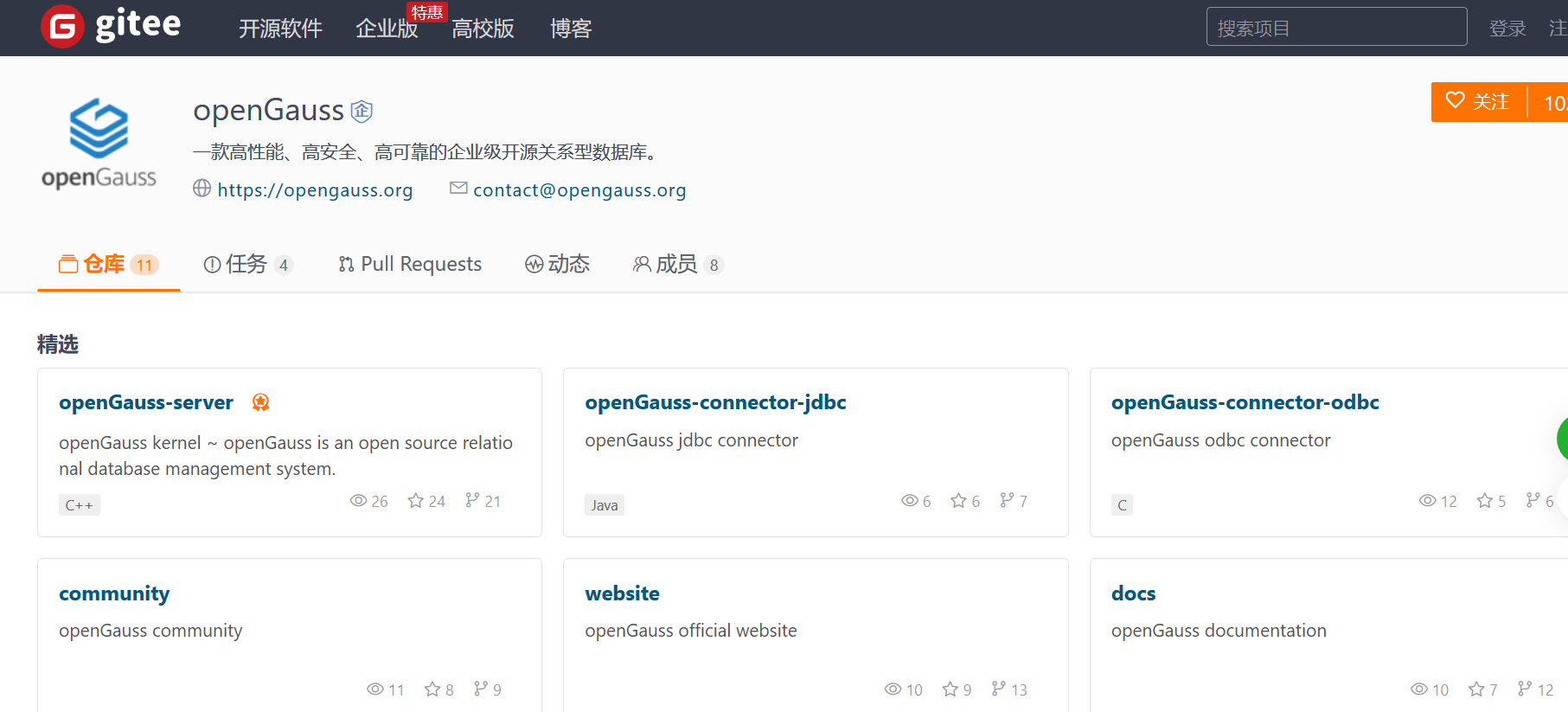Click the openGauss organization avatar
Image resolution: width=1568 pixels, height=712 pixels.
point(99,144)
